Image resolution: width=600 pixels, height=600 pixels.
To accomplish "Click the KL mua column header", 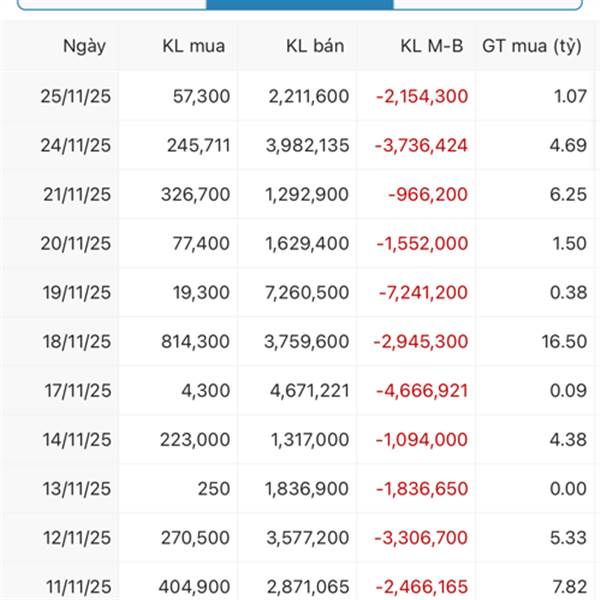I will click(x=194, y=46).
